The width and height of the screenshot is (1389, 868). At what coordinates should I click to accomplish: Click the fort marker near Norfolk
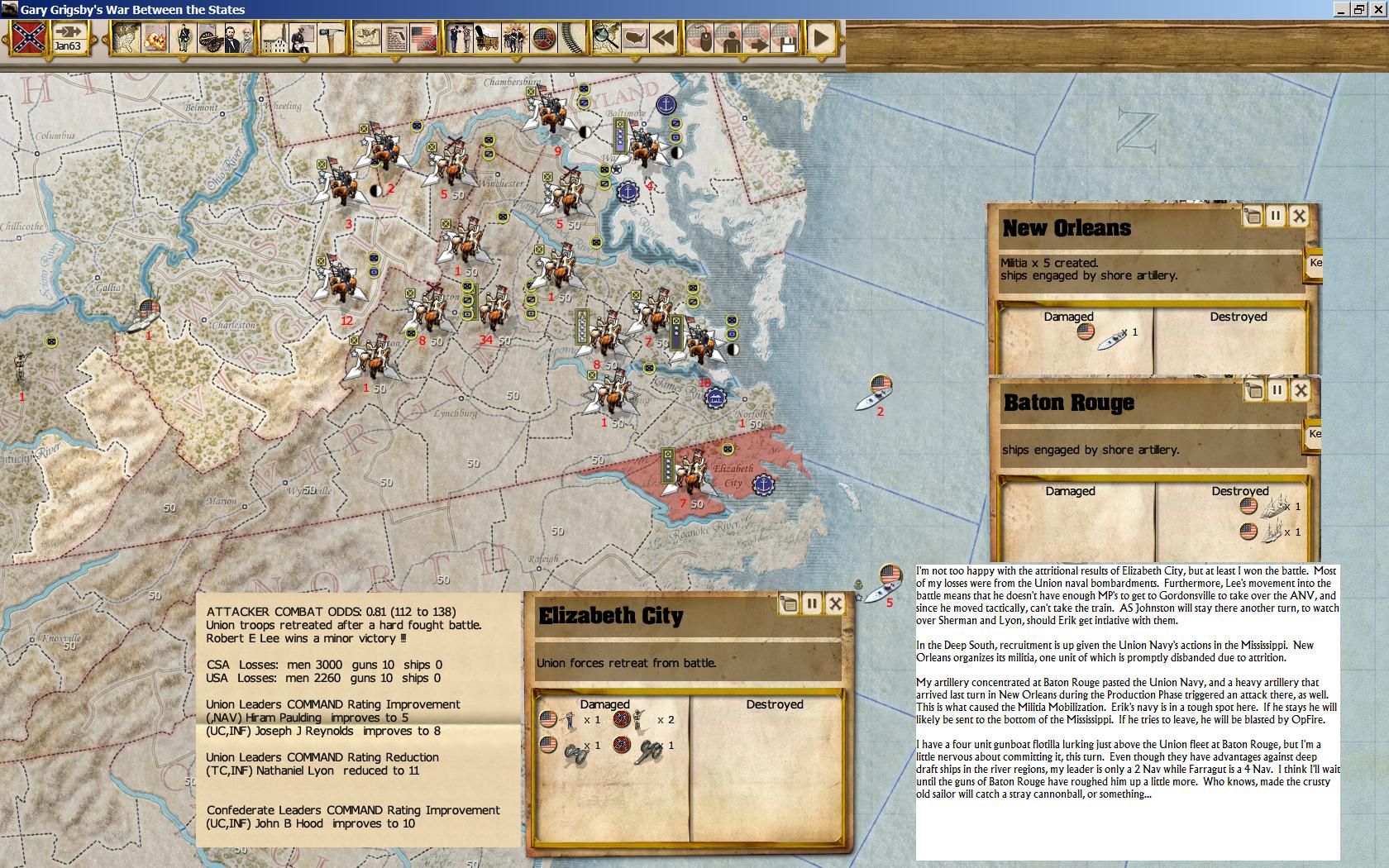715,398
